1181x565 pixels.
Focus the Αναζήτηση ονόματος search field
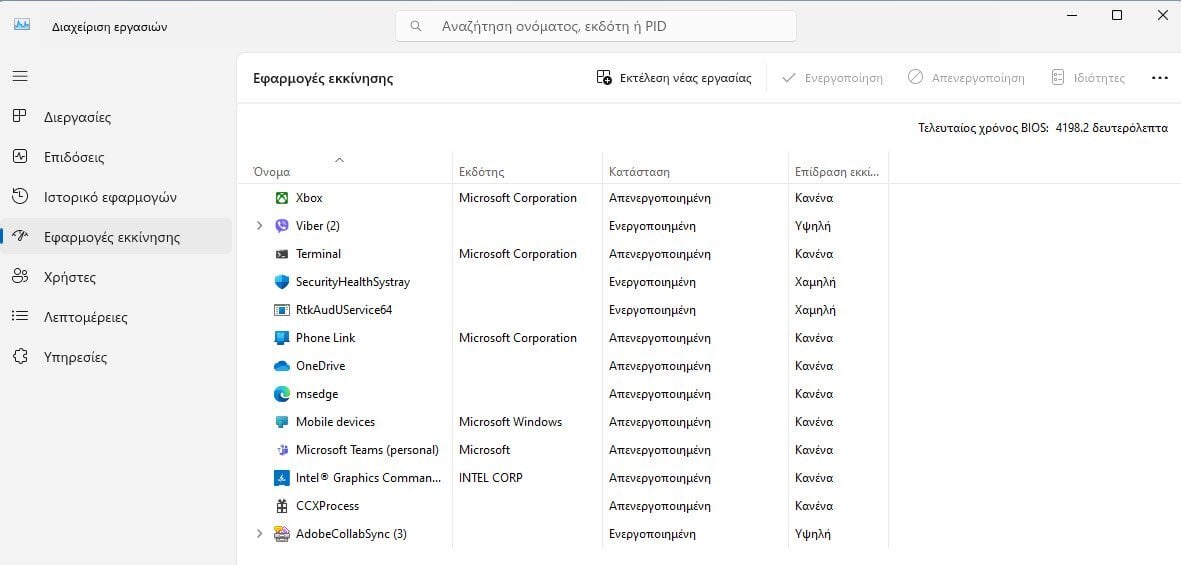[596, 26]
